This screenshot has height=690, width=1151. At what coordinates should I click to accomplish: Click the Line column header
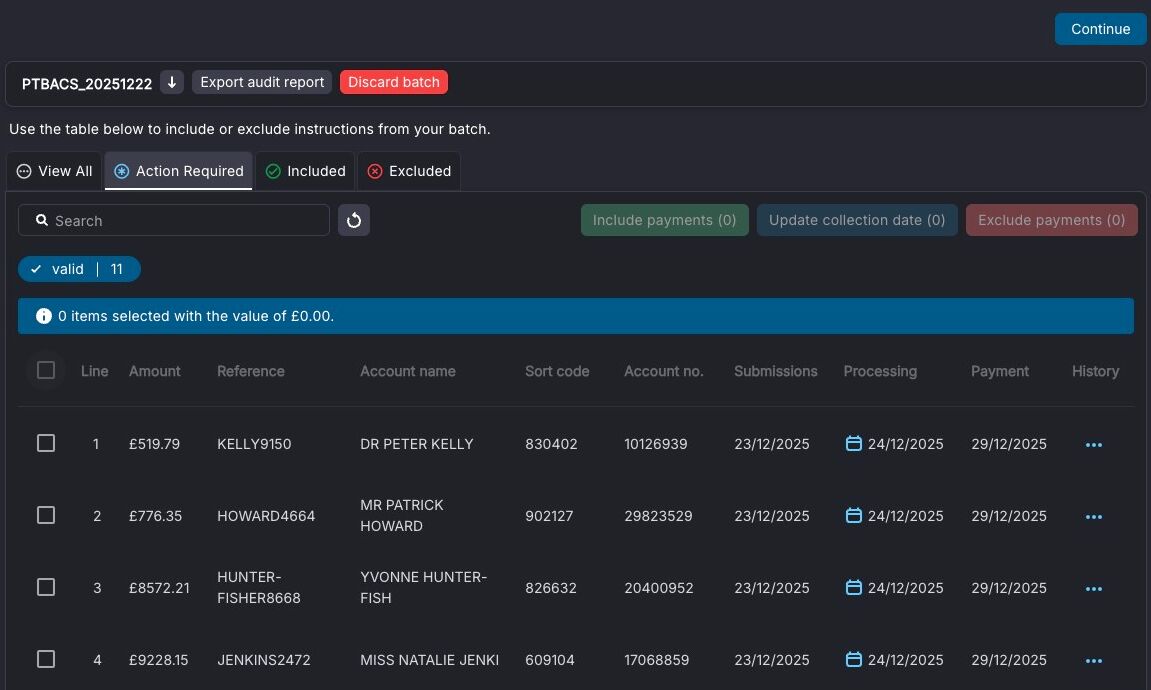[95, 371]
